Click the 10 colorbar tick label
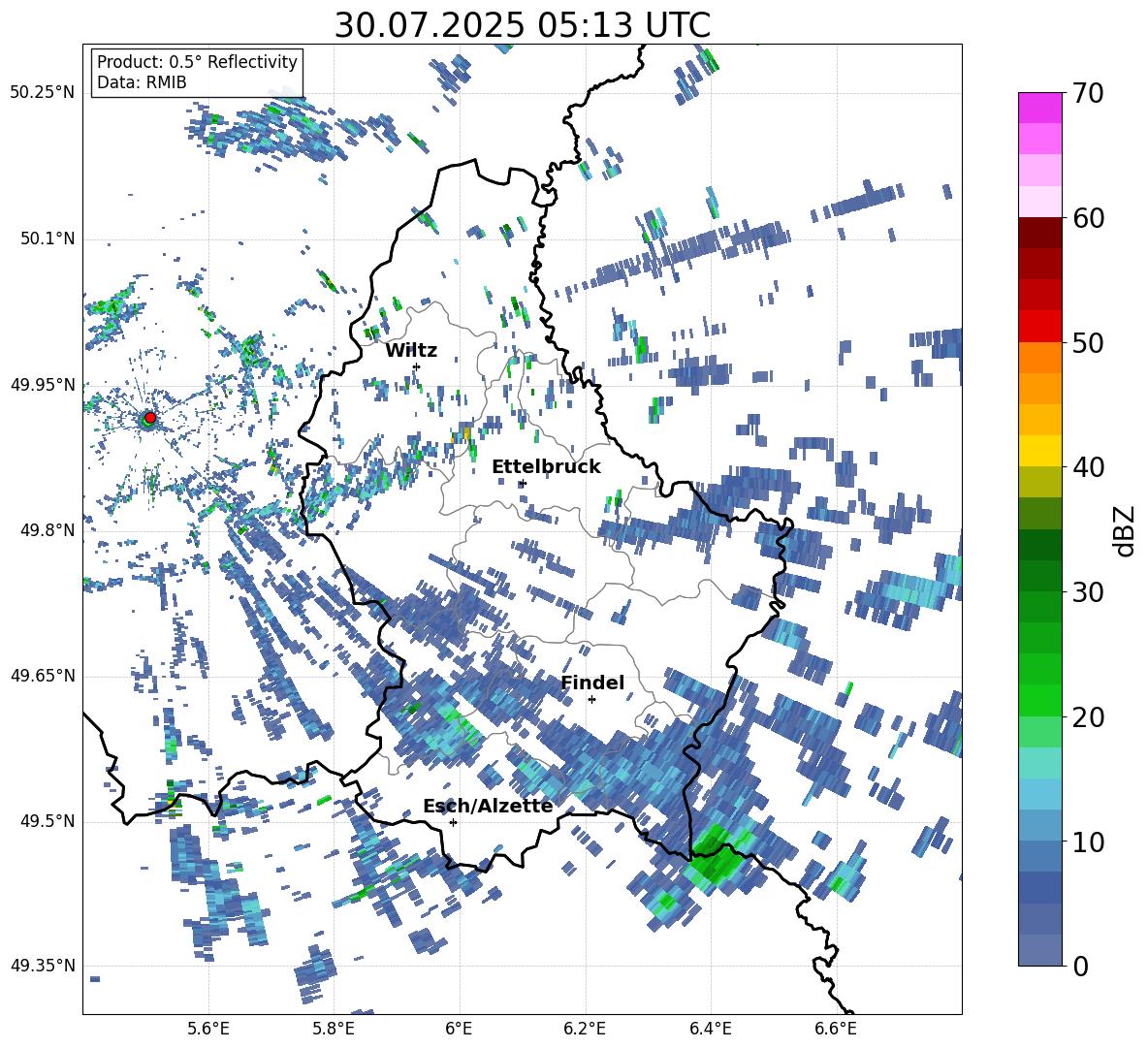This screenshot has width=1148, height=1048. [x=1087, y=842]
